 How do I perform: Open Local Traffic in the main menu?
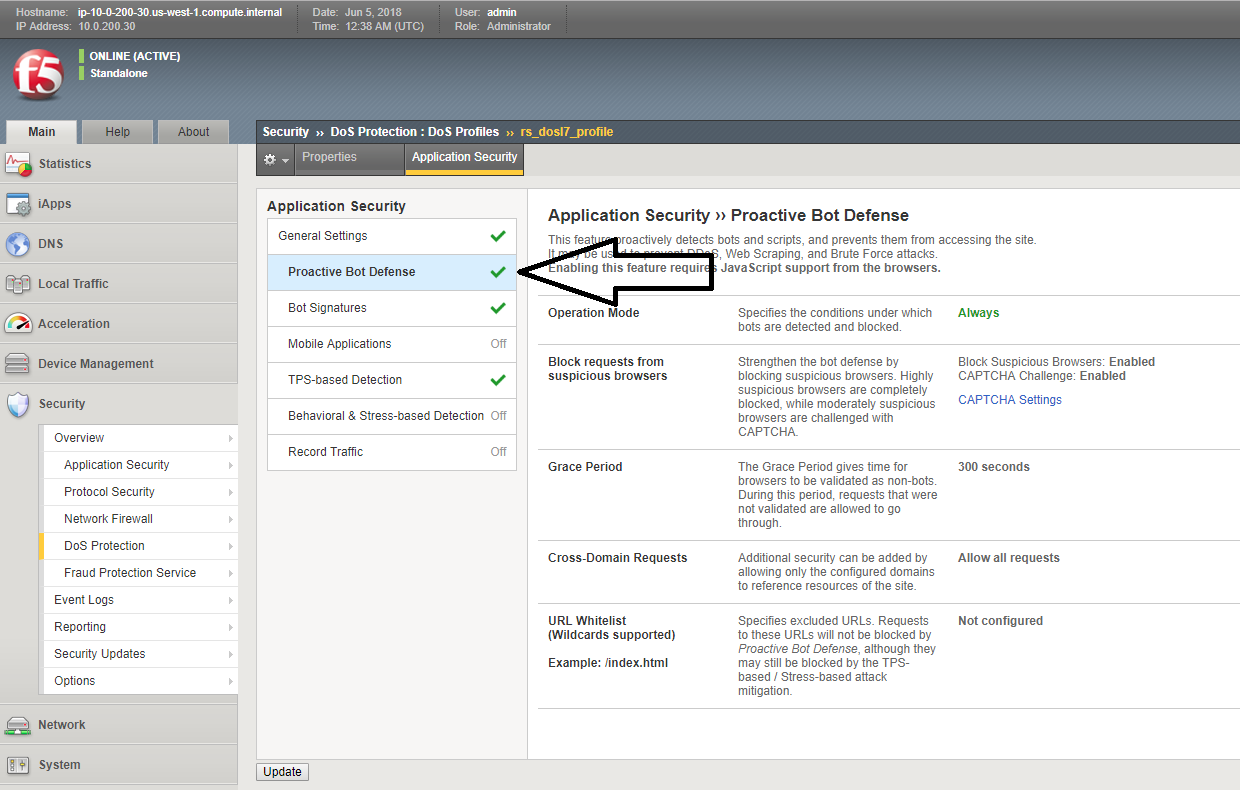(x=119, y=284)
